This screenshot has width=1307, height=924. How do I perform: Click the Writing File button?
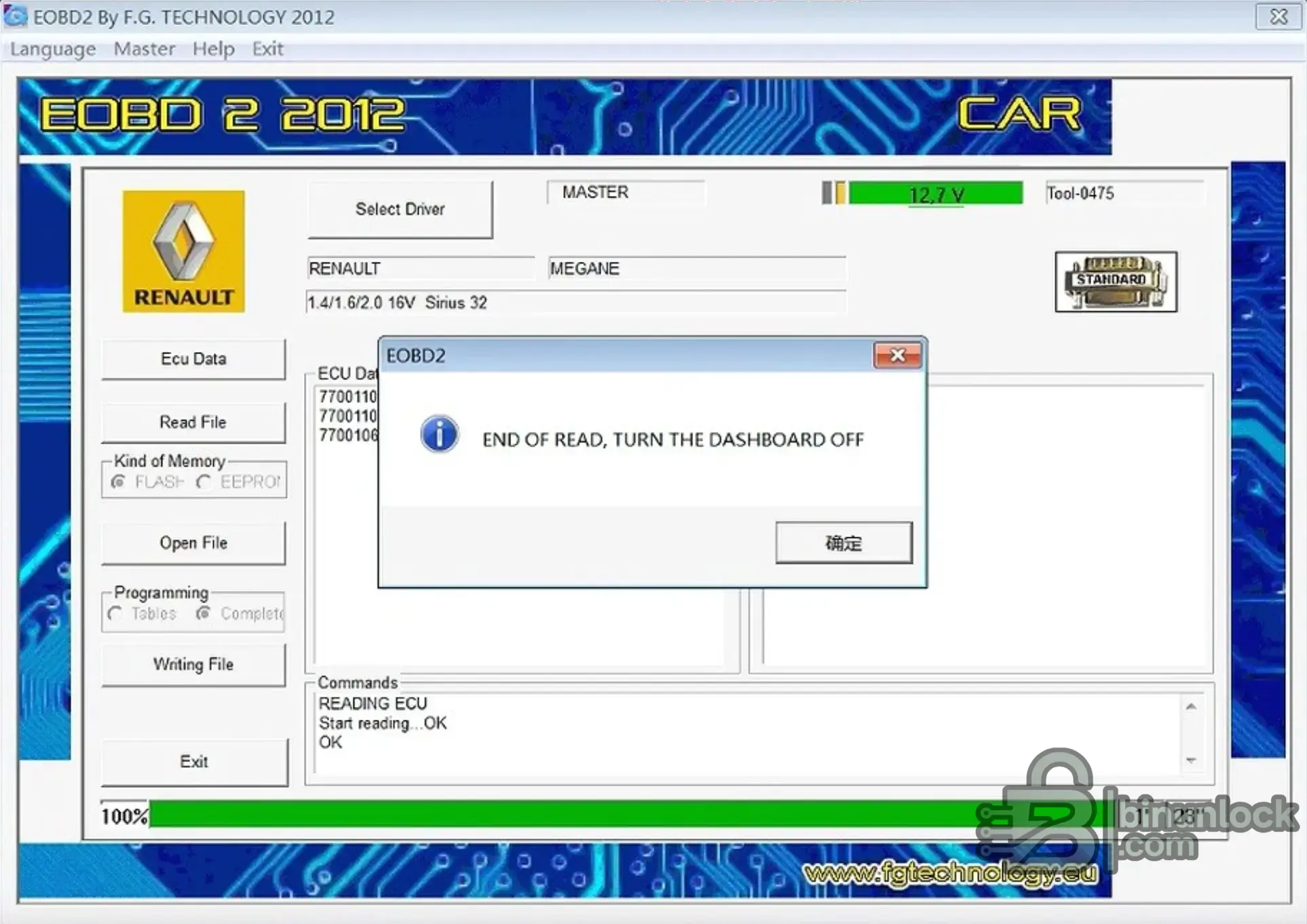coord(193,664)
